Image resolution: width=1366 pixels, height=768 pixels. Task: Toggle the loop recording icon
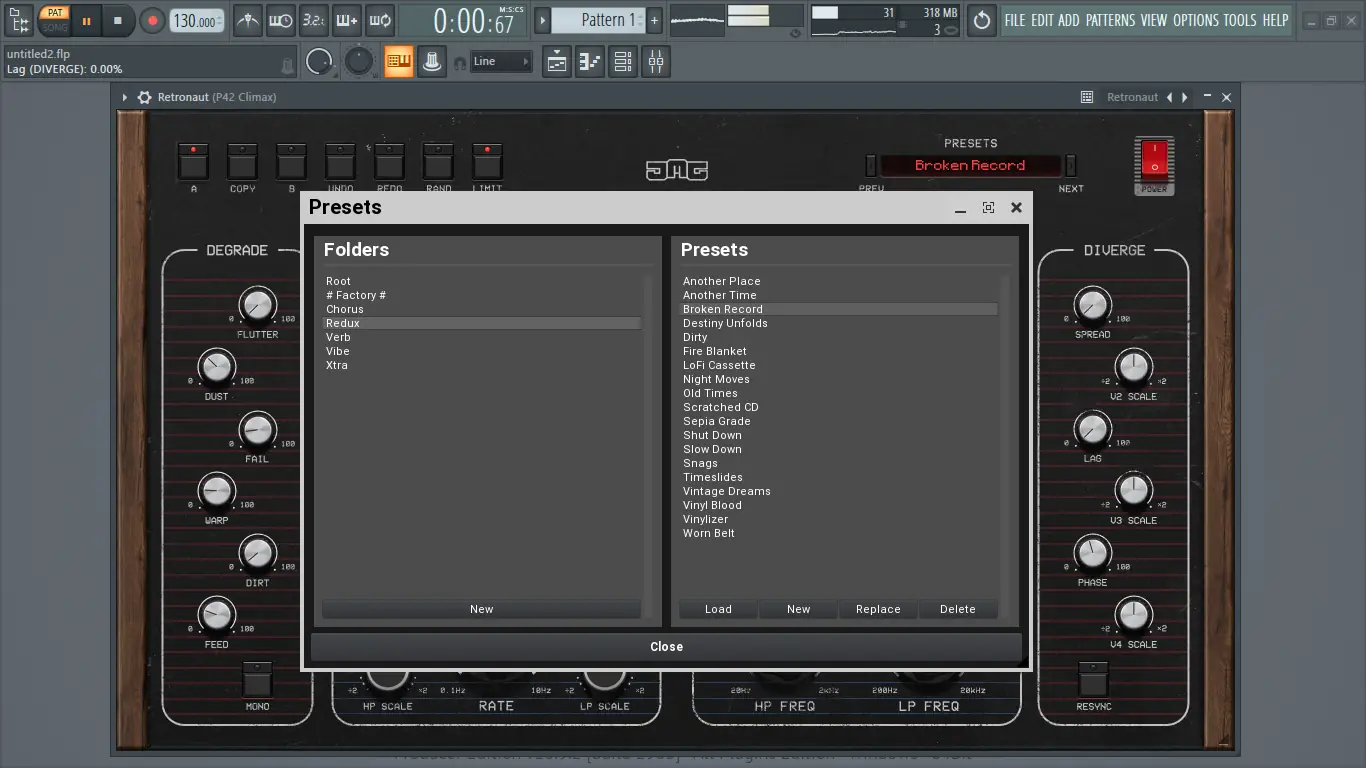[x=380, y=20]
